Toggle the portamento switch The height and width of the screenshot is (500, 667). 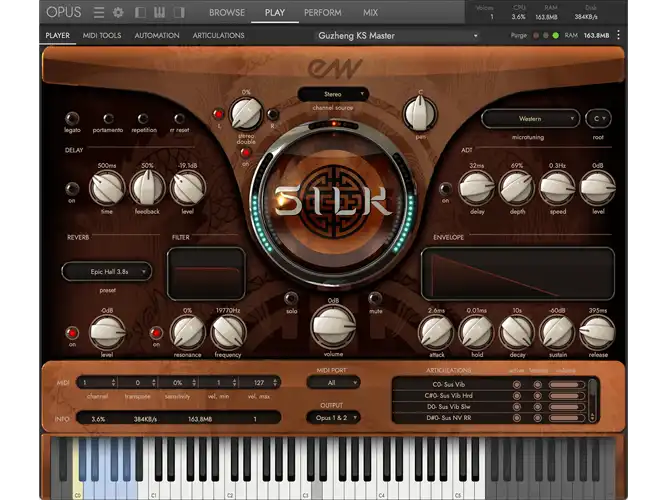pyautogui.click(x=108, y=118)
